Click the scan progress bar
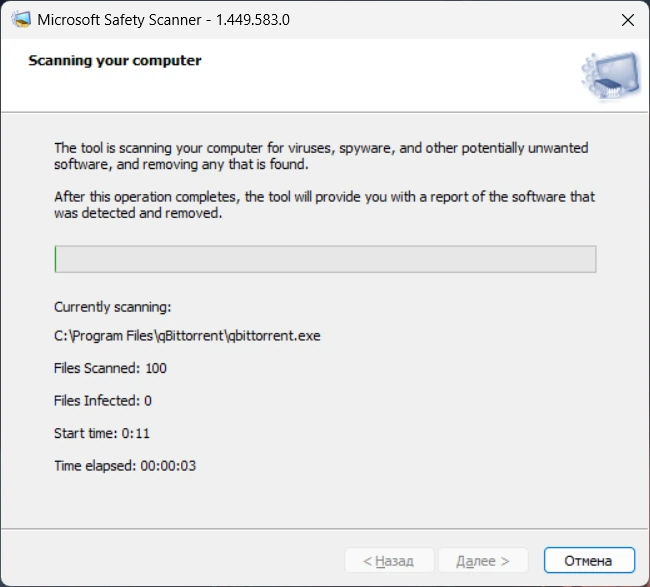The height and width of the screenshot is (587, 650). pos(325,259)
